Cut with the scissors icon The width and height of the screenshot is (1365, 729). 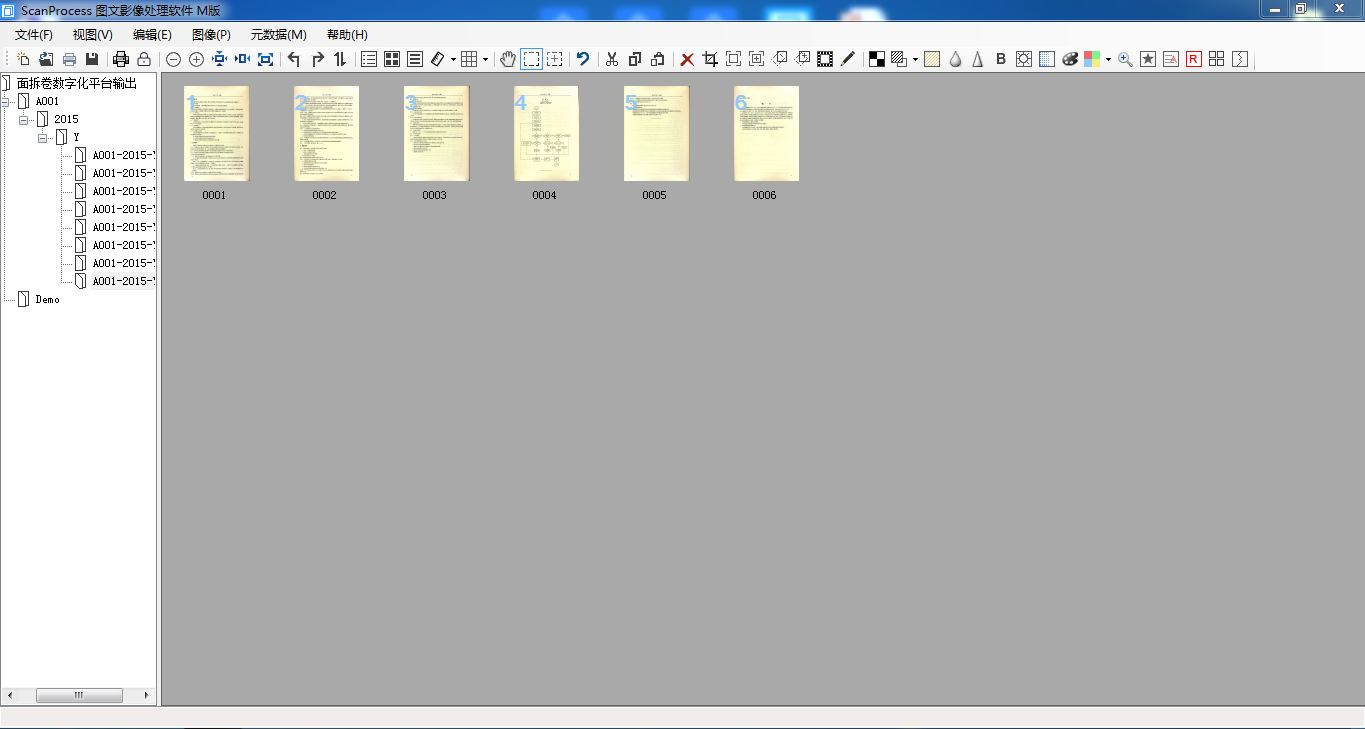coord(612,59)
